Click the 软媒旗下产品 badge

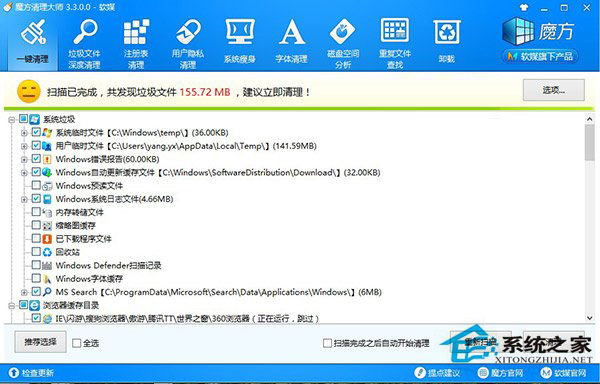540,57
